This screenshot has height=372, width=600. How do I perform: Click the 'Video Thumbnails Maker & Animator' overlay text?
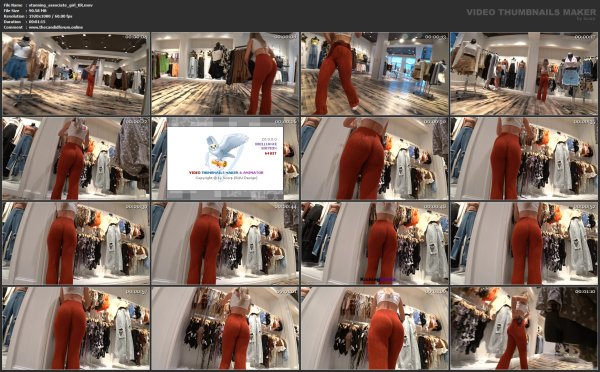(225, 173)
